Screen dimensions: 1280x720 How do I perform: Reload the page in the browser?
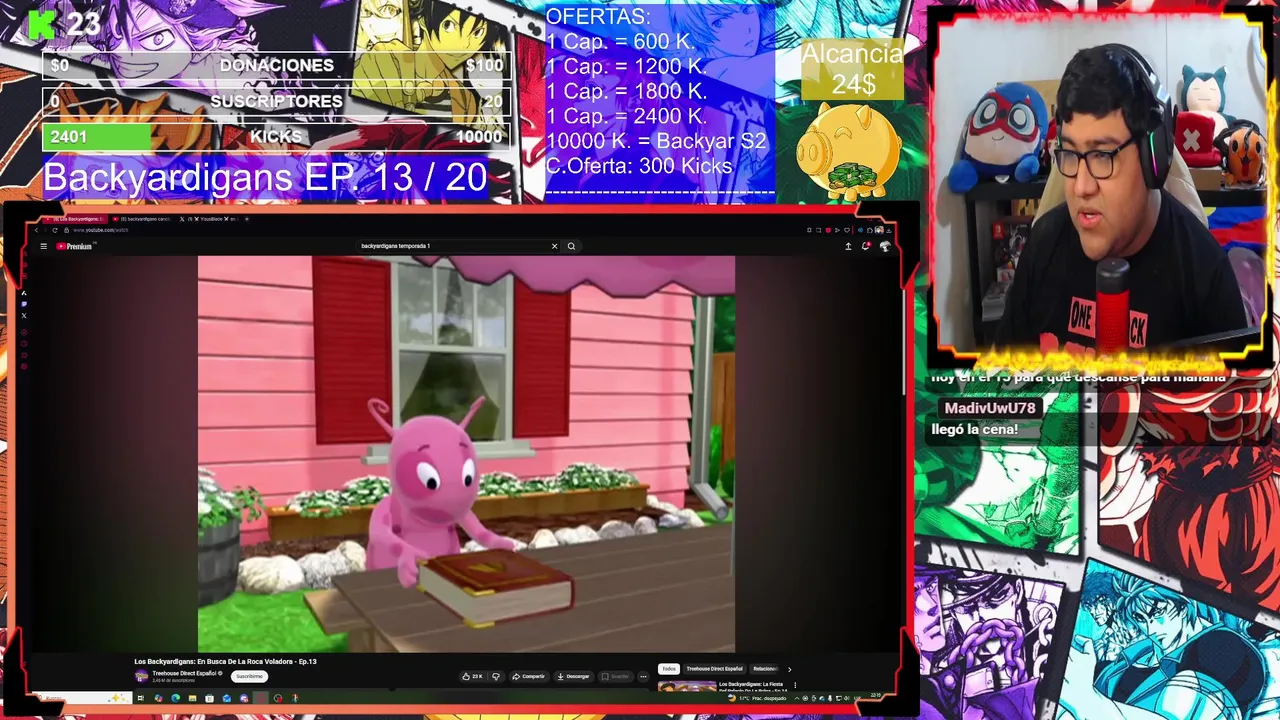point(55,230)
